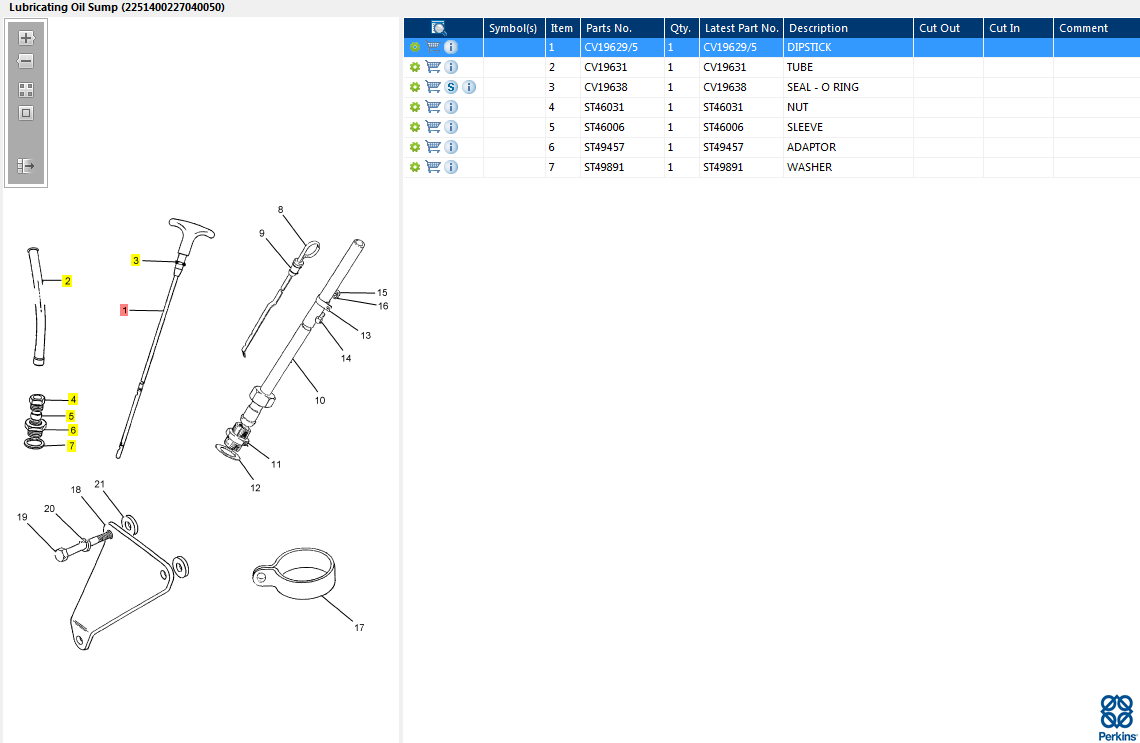Click callout 19 by the bolt
This screenshot has height=743, width=1140.
coord(22,517)
